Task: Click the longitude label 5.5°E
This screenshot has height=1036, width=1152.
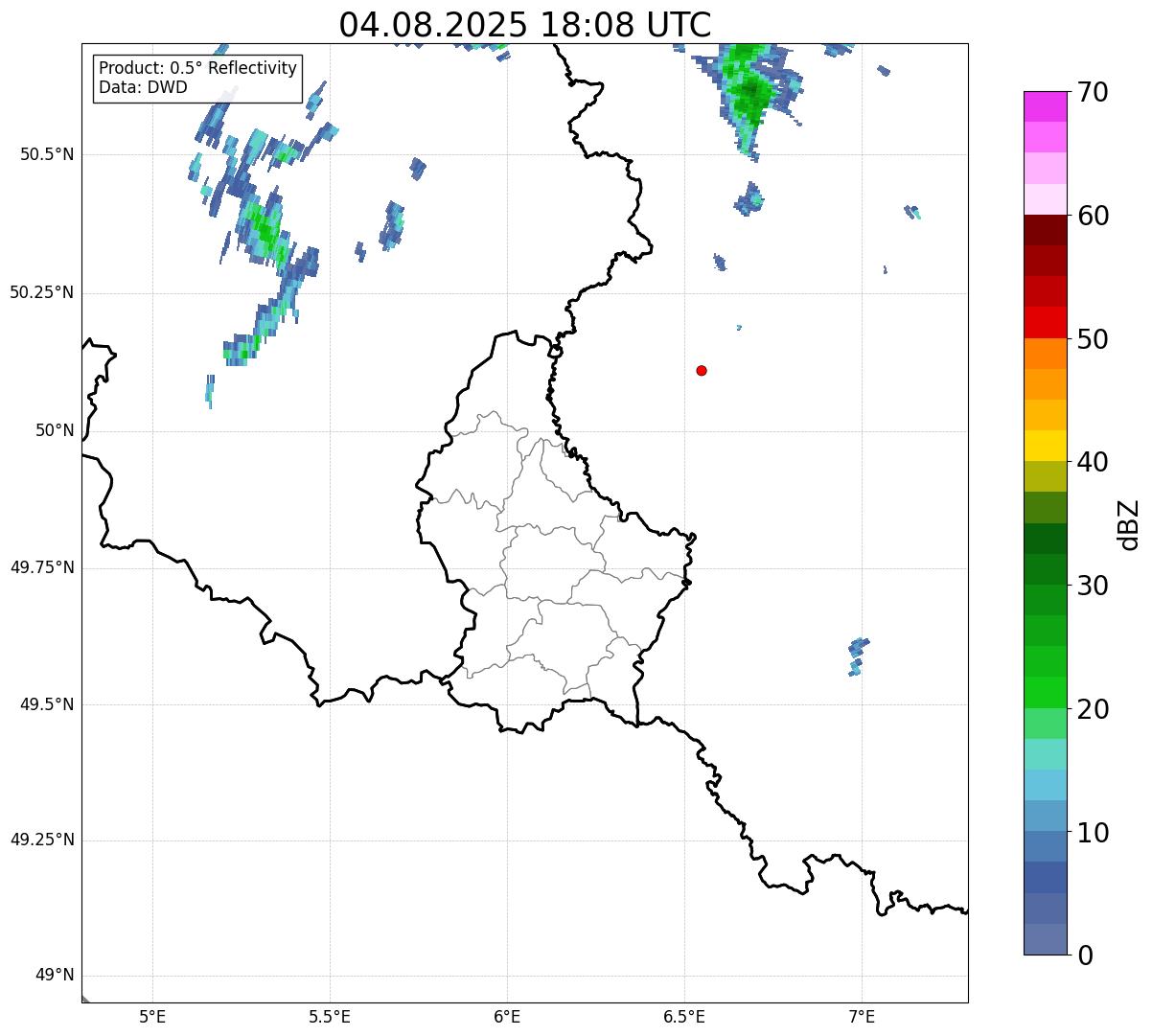Action: pos(330,1017)
